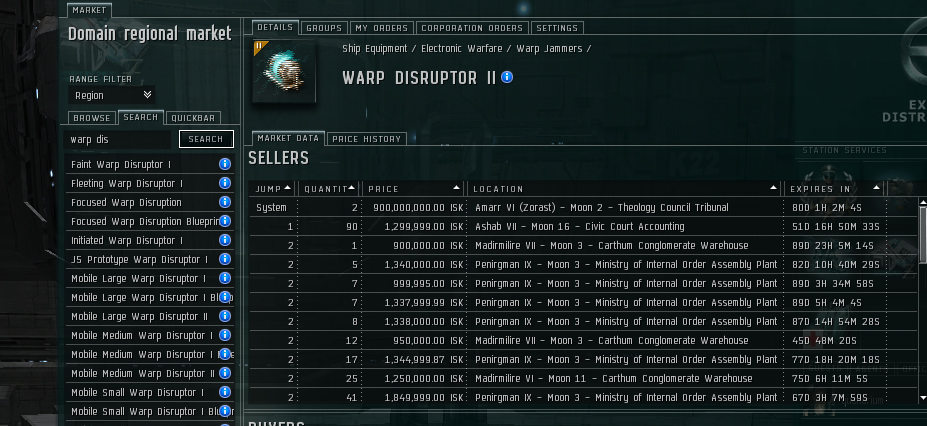Click the sellers list vertical scrollbar
The width and height of the screenshot is (927, 426).
(x=921, y=230)
